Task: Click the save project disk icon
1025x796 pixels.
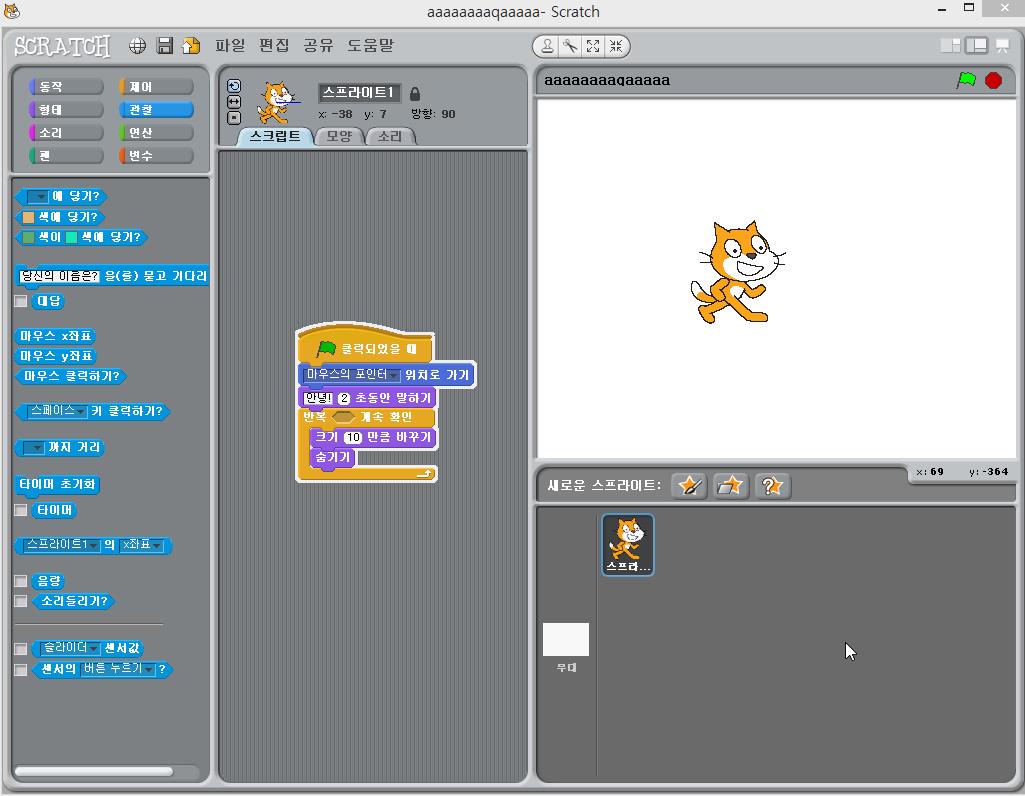Action: point(165,46)
